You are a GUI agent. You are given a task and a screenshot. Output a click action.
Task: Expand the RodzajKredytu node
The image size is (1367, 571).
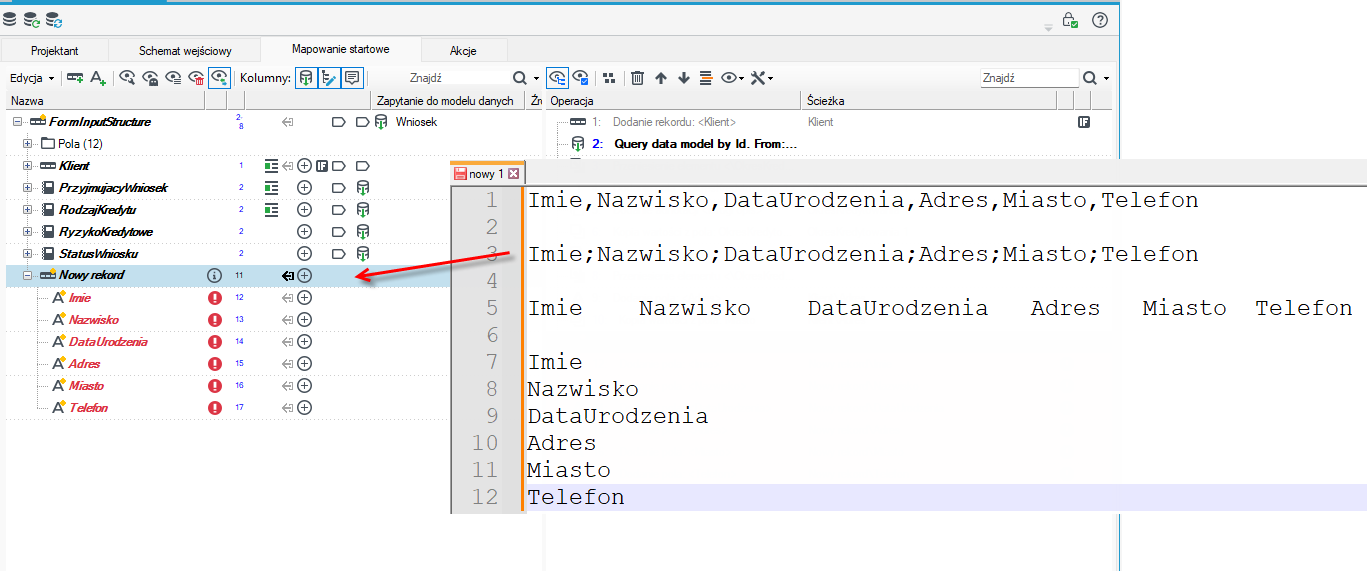[x=28, y=210]
